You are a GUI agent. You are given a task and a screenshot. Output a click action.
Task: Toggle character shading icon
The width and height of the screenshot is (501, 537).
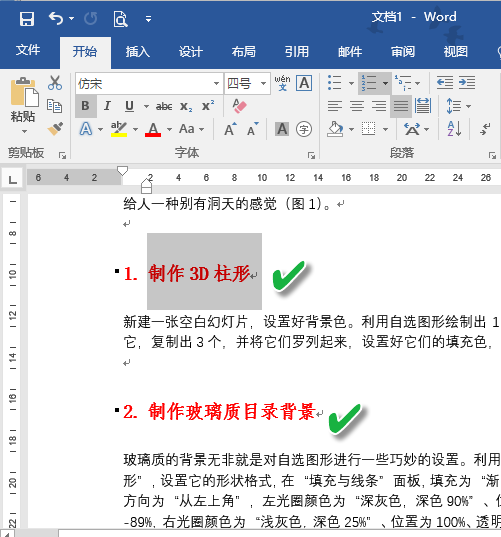pos(282,129)
